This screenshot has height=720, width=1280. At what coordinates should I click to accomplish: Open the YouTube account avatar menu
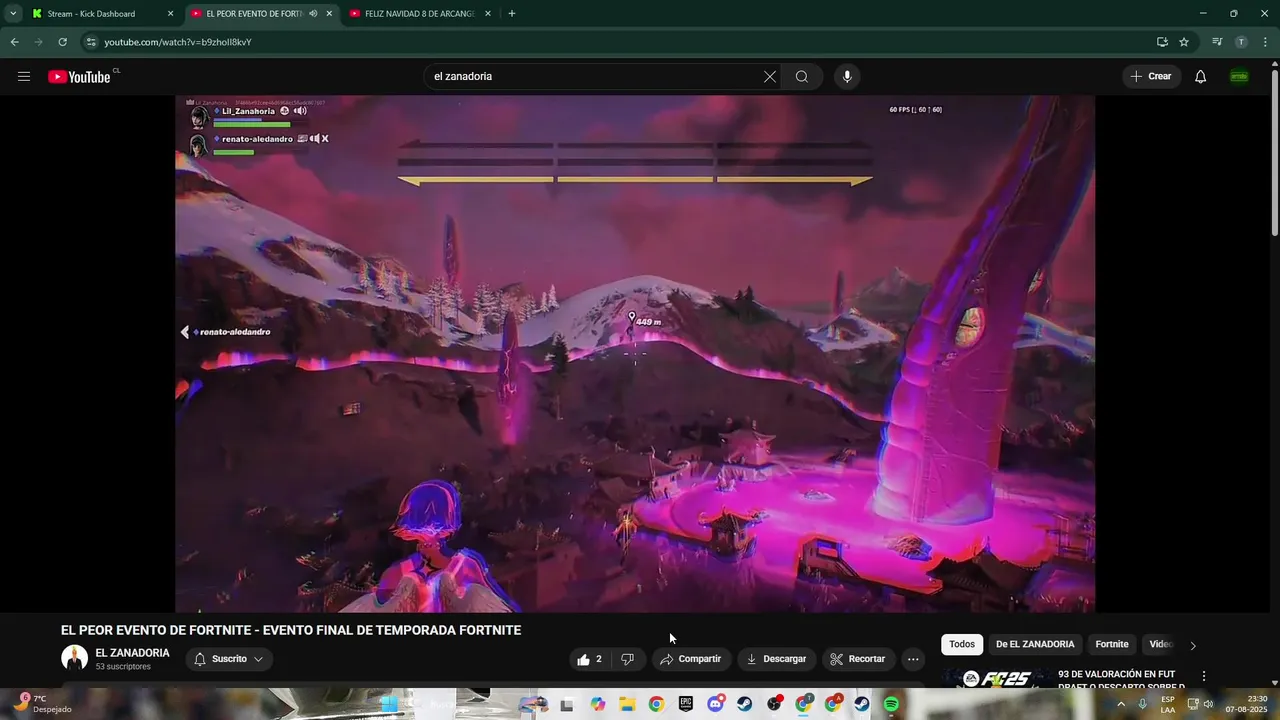click(x=1239, y=77)
